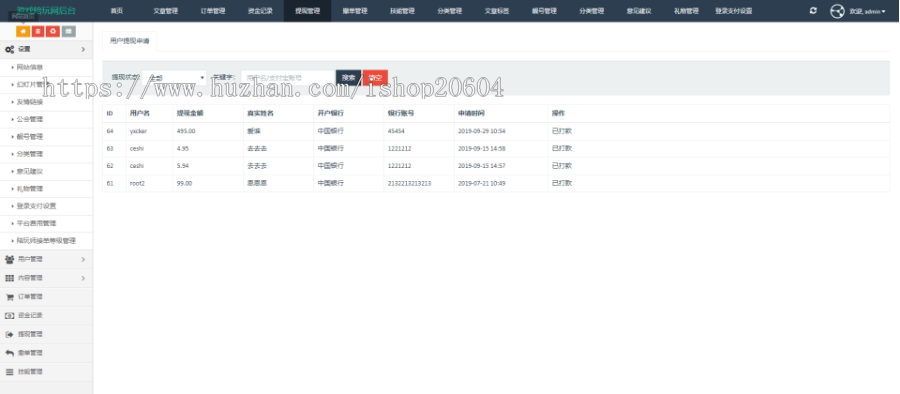Click the gray list icon button
Screen dimensions: 900x394
point(68,31)
